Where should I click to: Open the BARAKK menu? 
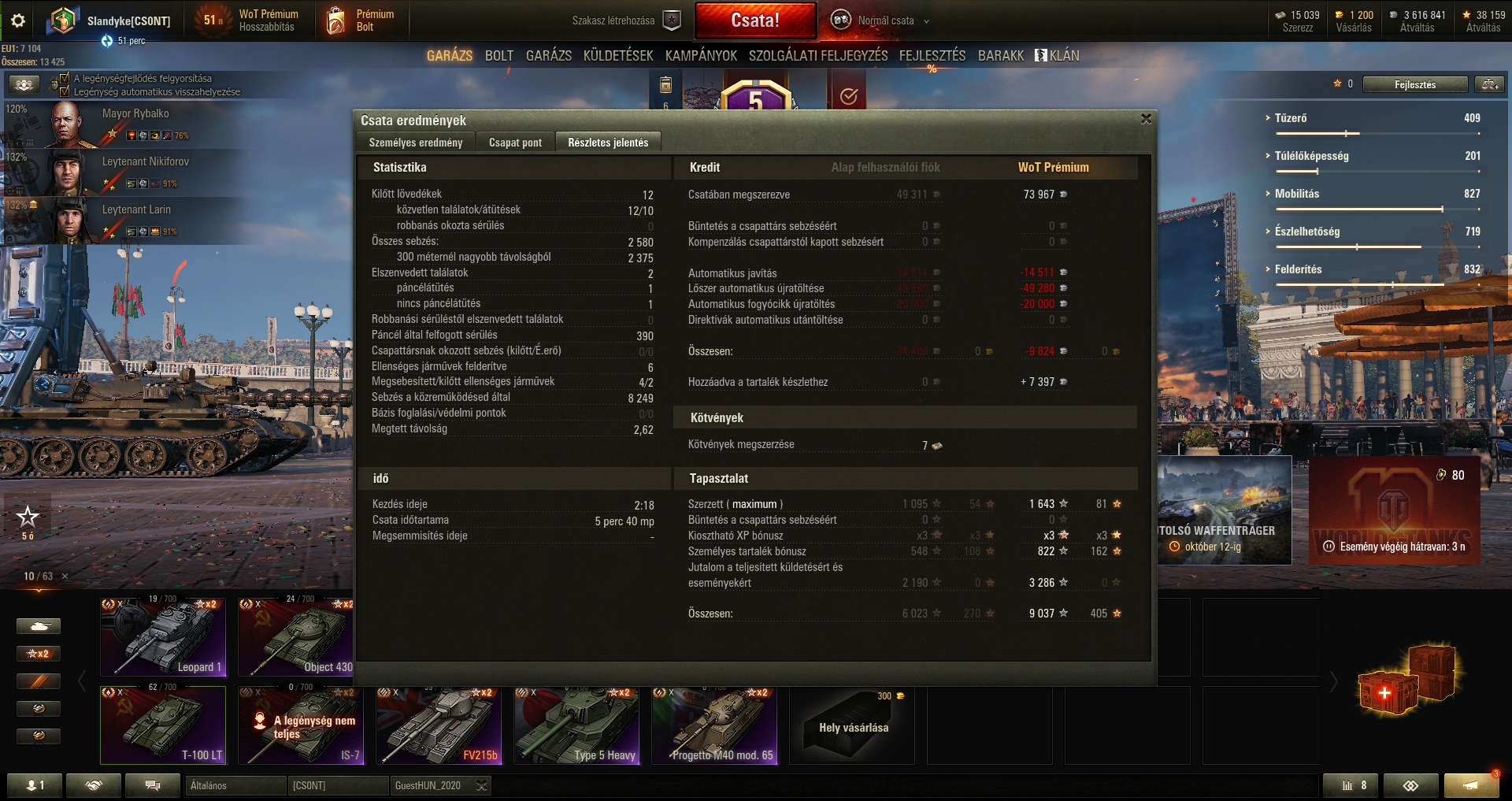[1001, 56]
